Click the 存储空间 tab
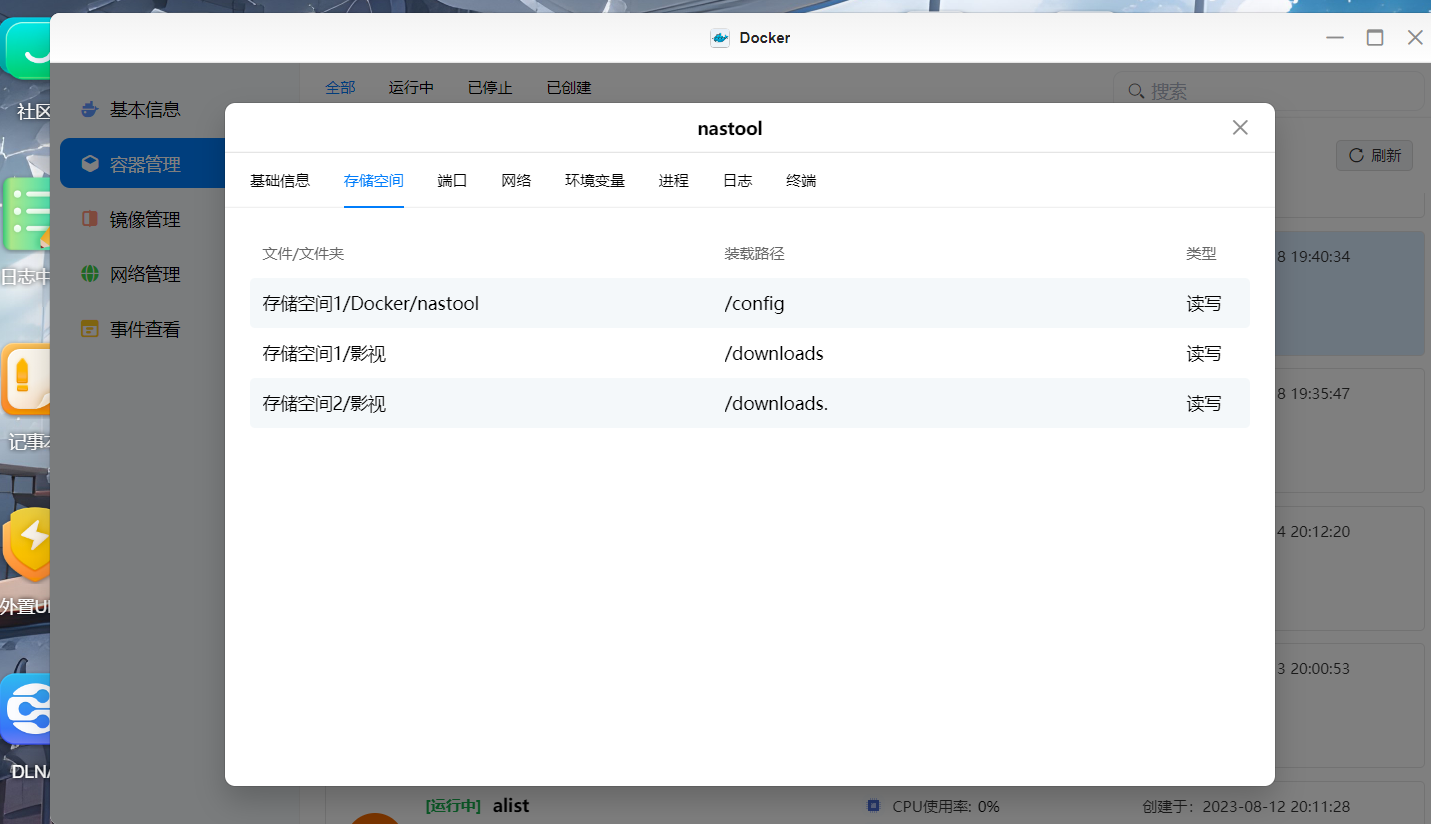This screenshot has width=1431, height=824. coord(373,181)
